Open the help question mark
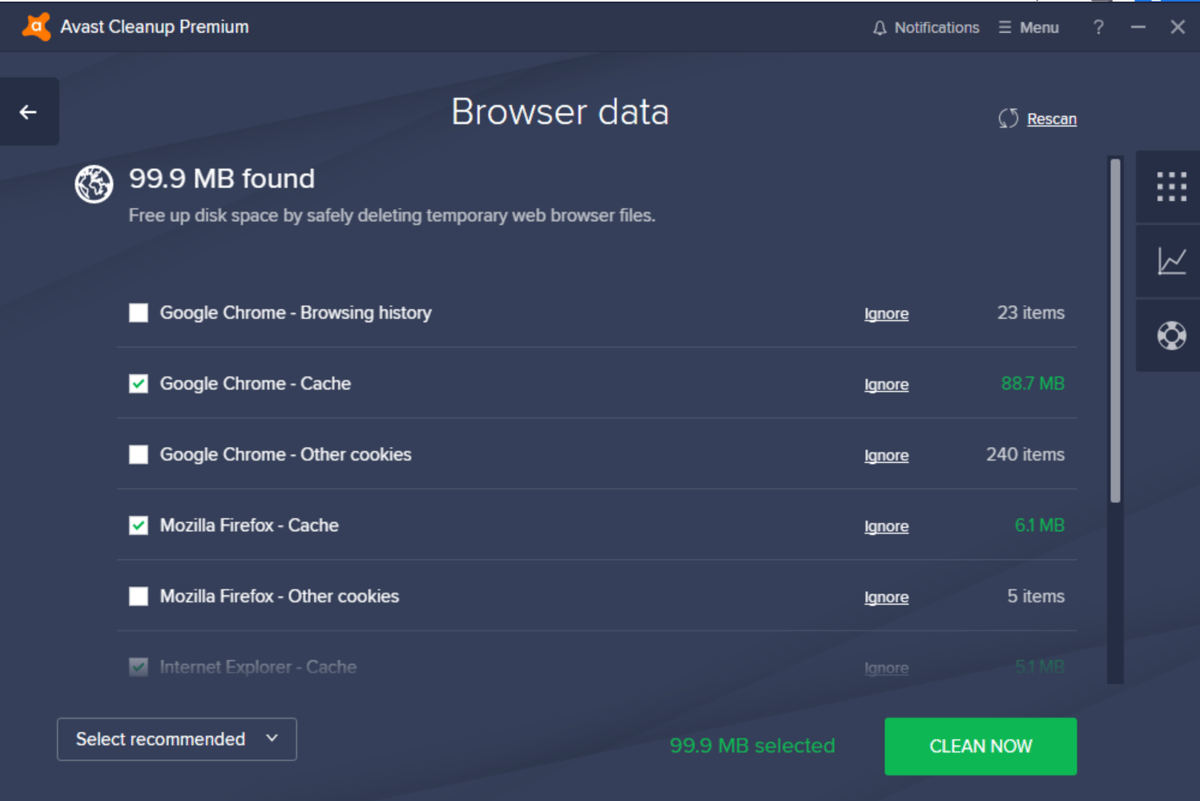 1098,28
